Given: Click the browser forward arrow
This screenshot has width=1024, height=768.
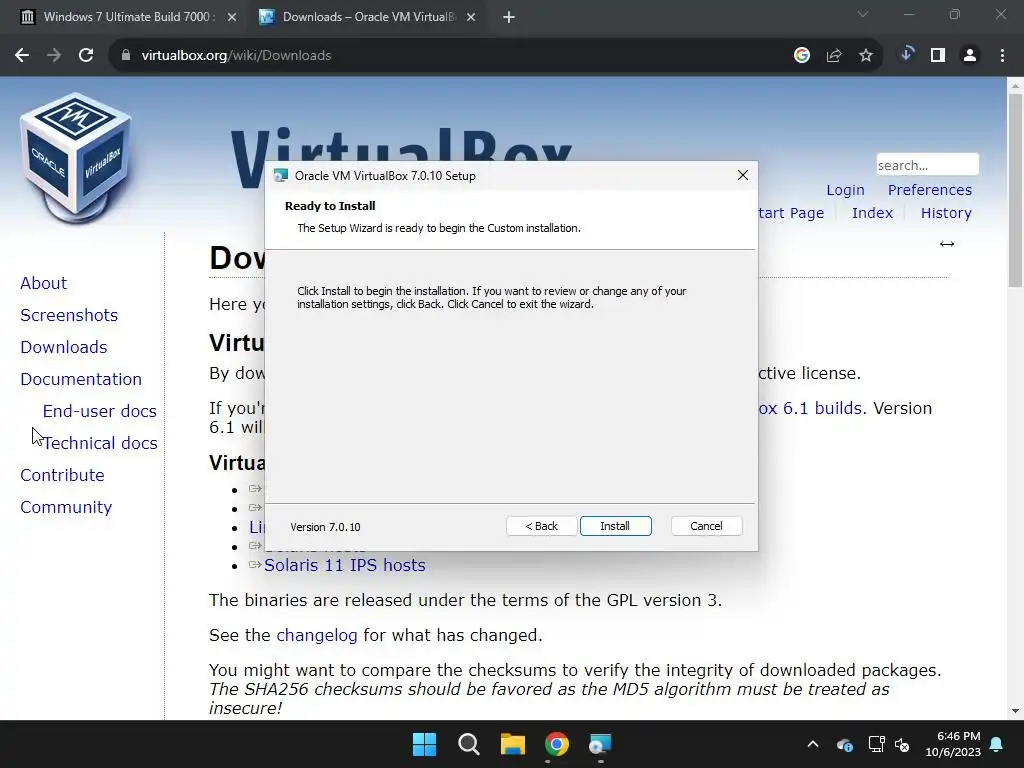Looking at the screenshot, I should 54,56.
